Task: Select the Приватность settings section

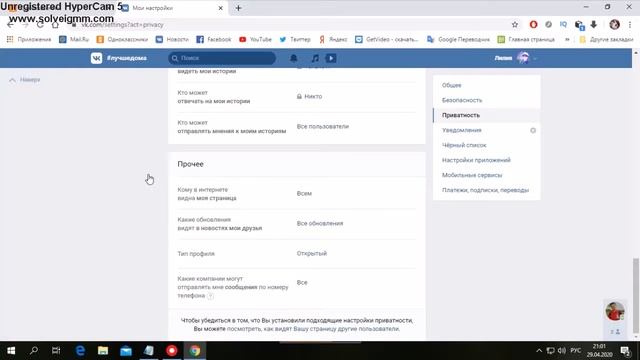Action: tap(461, 115)
